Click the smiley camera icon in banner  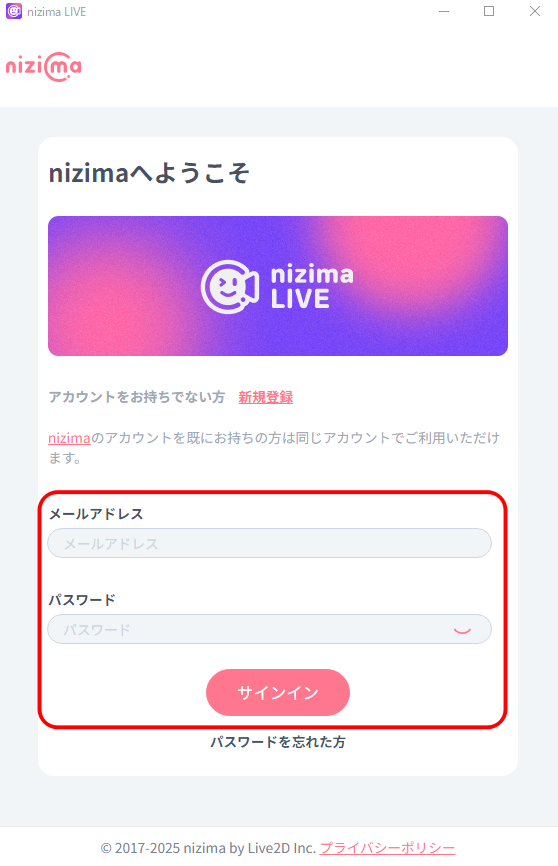pyautogui.click(x=230, y=287)
